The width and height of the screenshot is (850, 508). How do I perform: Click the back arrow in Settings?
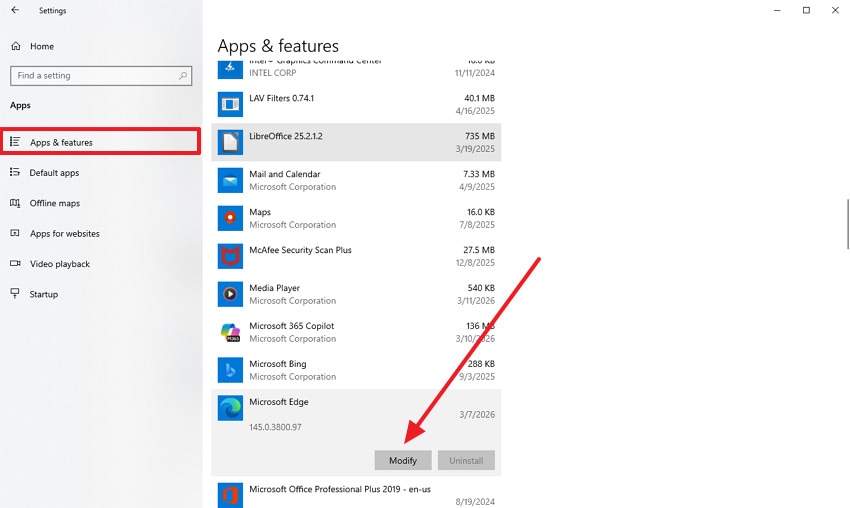click(15, 10)
